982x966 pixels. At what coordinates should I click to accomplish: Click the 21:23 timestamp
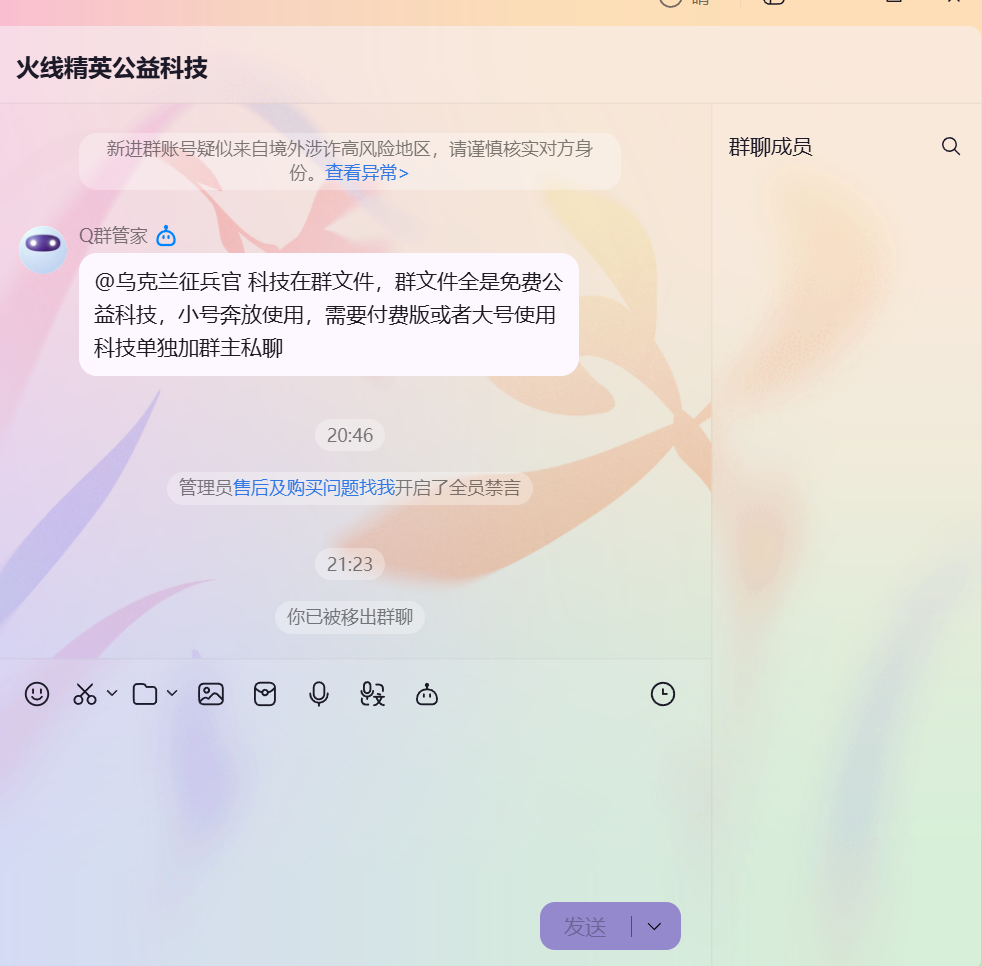349,564
